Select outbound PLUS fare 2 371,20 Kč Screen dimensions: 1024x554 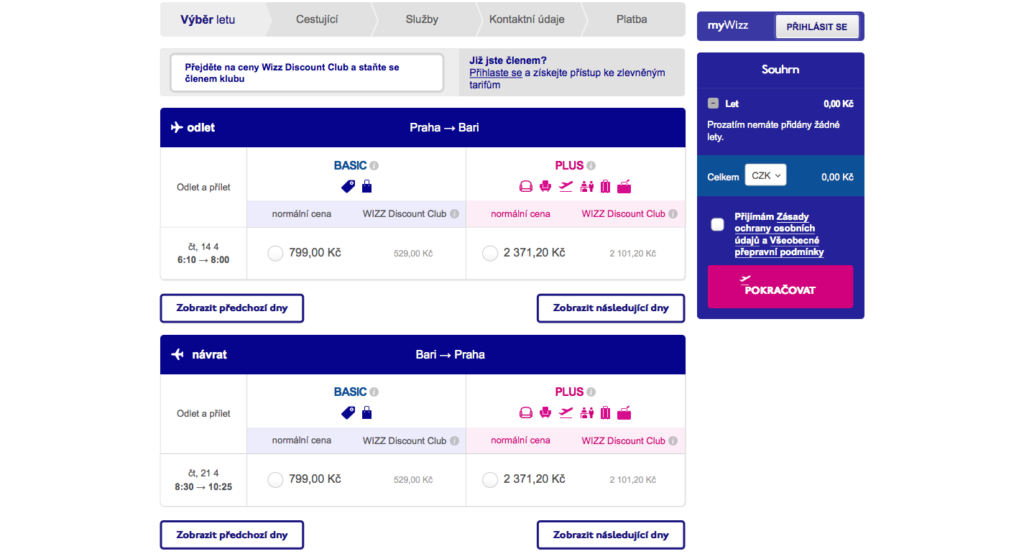click(x=490, y=253)
